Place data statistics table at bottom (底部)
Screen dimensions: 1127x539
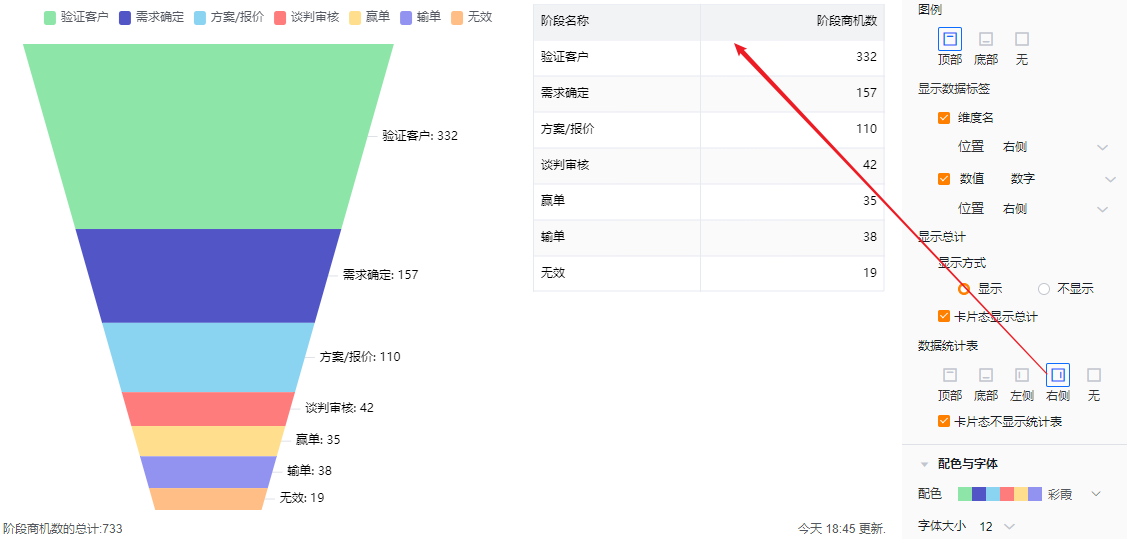click(986, 375)
